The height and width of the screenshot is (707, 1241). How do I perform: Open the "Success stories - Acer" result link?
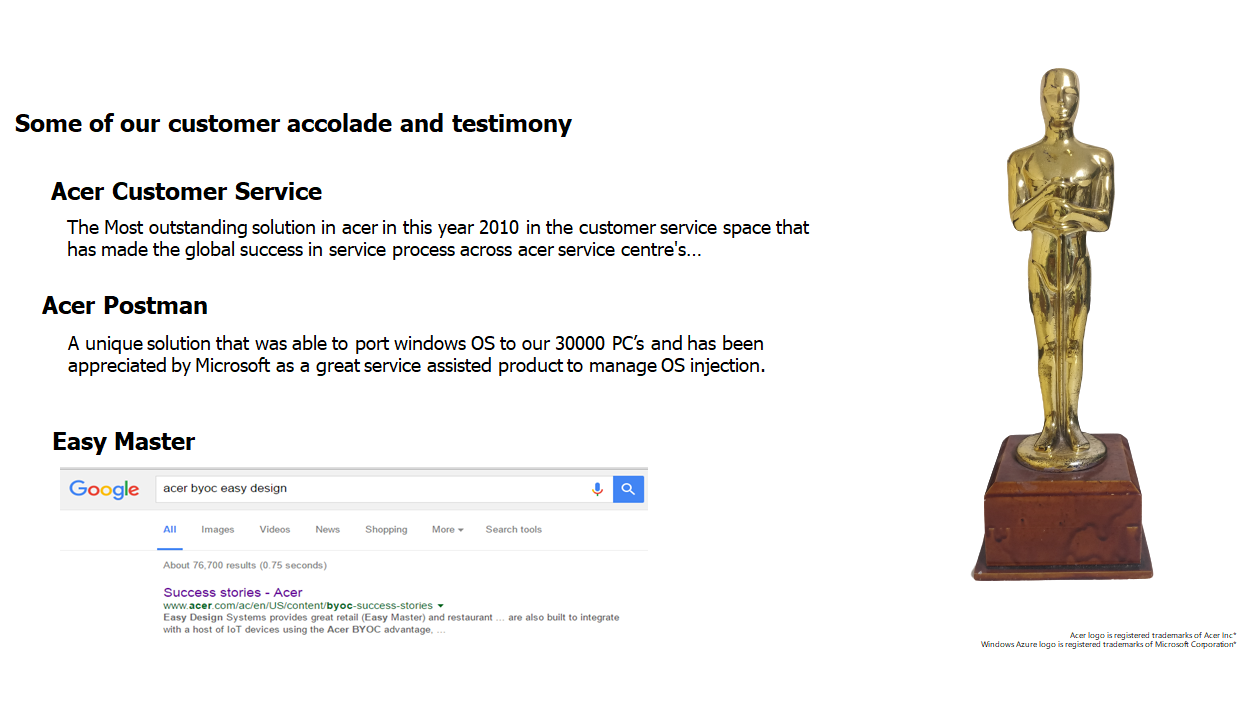point(233,593)
